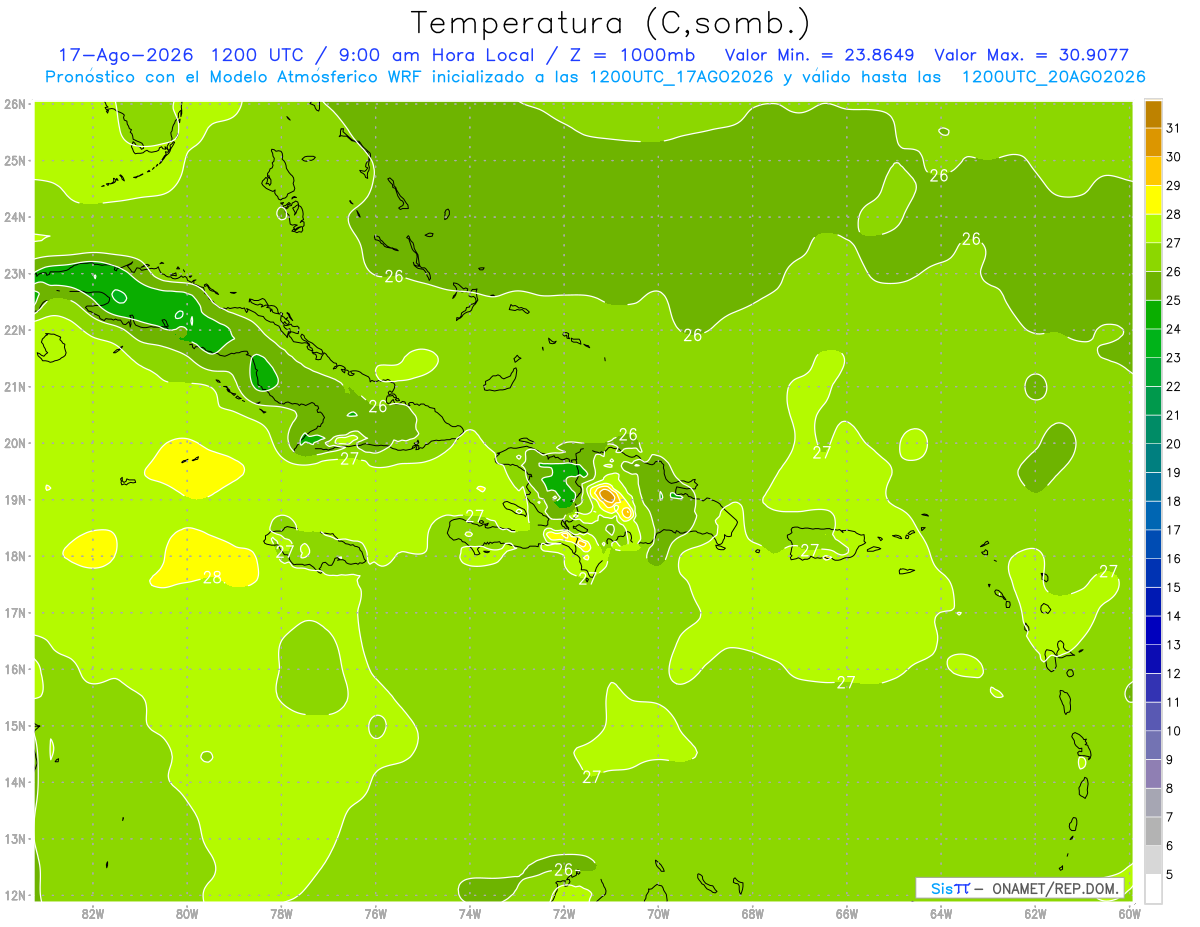Click the longitude label "70W"

click(x=658, y=913)
